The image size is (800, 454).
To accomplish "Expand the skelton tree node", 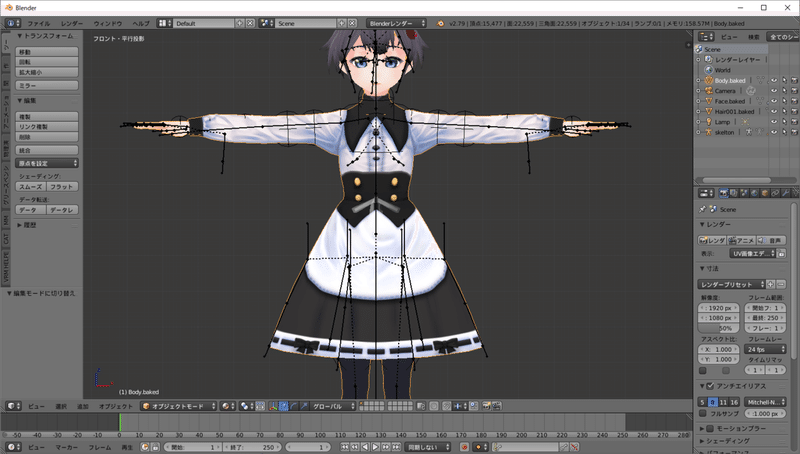I will pos(698,132).
